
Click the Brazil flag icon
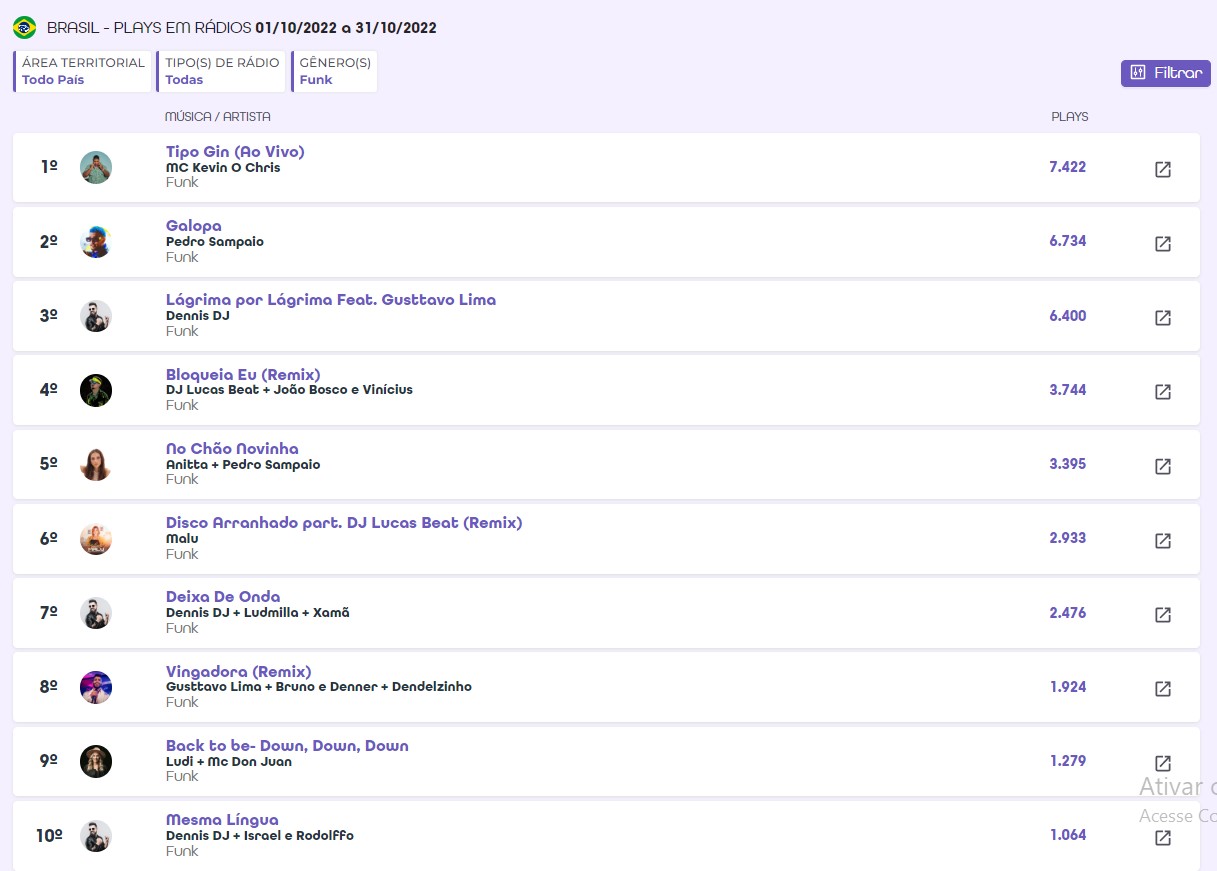tap(25, 28)
